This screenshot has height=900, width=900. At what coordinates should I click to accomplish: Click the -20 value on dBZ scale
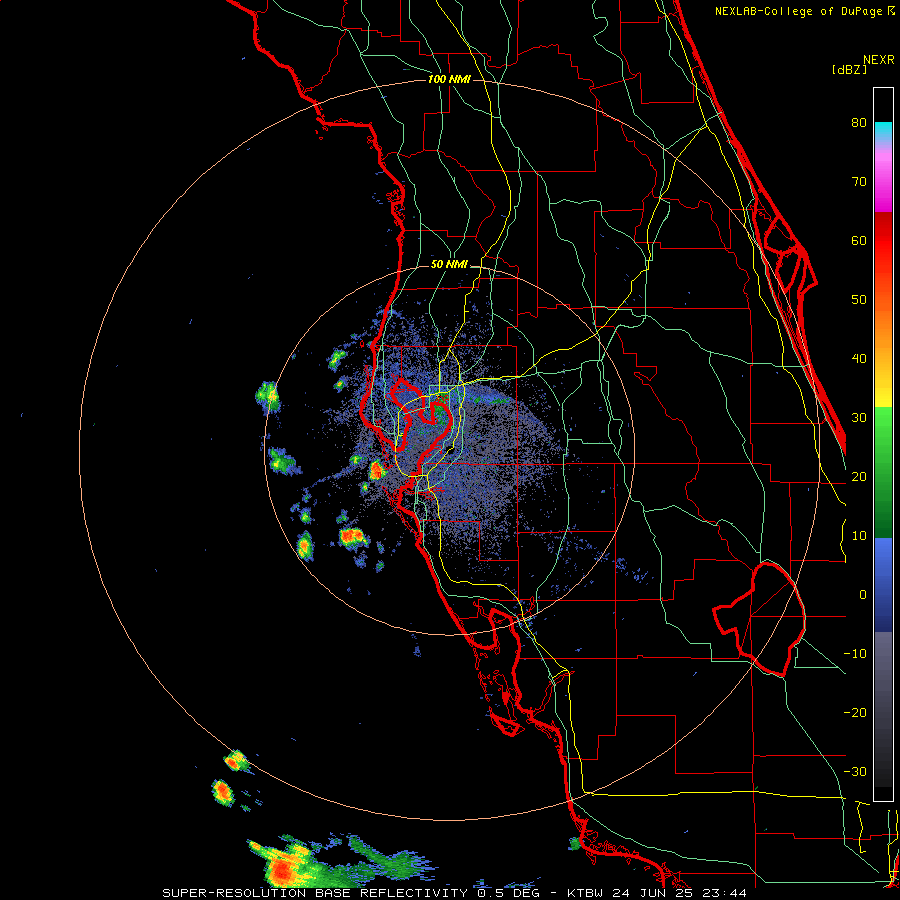coord(855,713)
